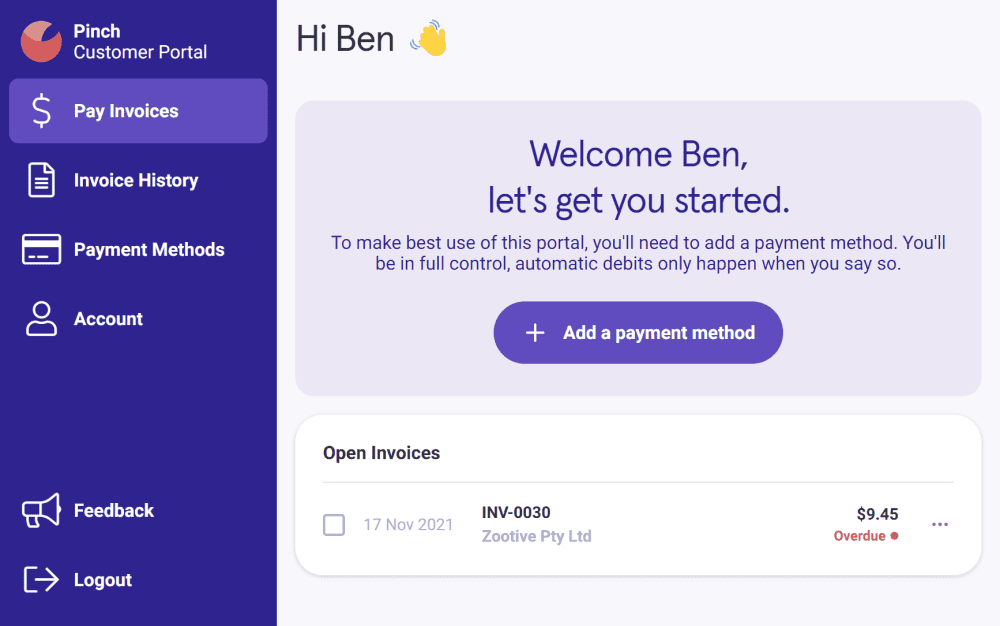The width and height of the screenshot is (1000, 626).
Task: Click the Zootive Pty Ltd company name
Action: point(536,536)
